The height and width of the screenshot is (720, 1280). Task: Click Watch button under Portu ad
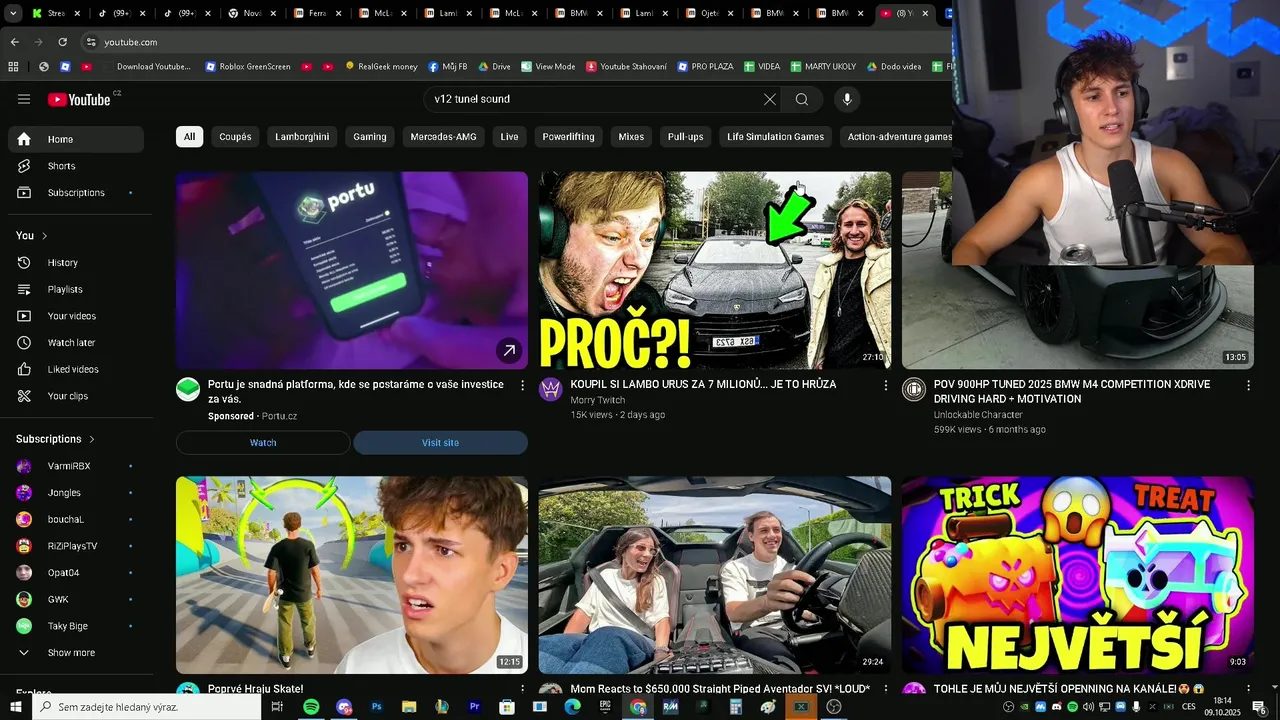pos(263,443)
